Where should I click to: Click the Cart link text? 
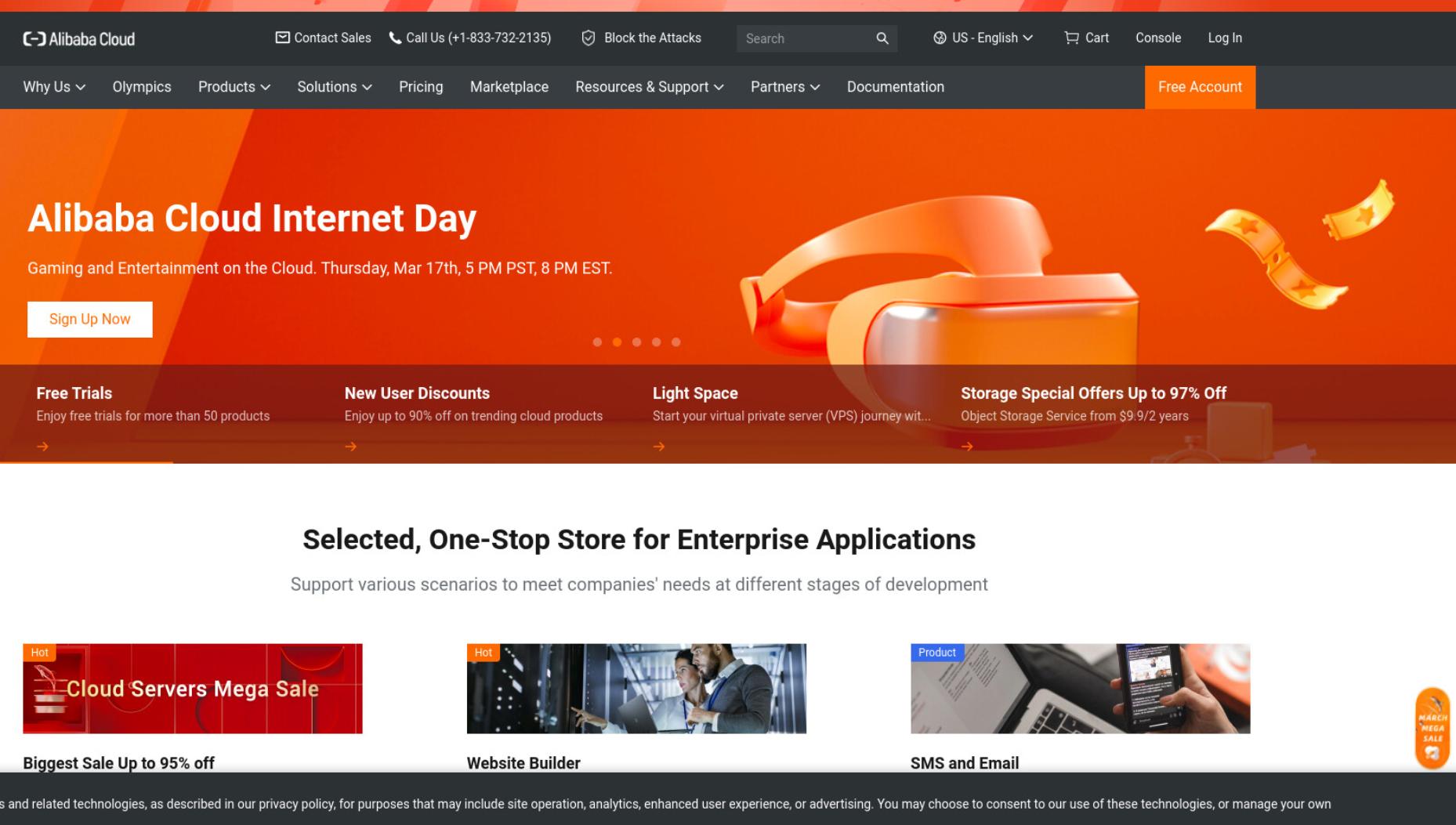point(1097,38)
